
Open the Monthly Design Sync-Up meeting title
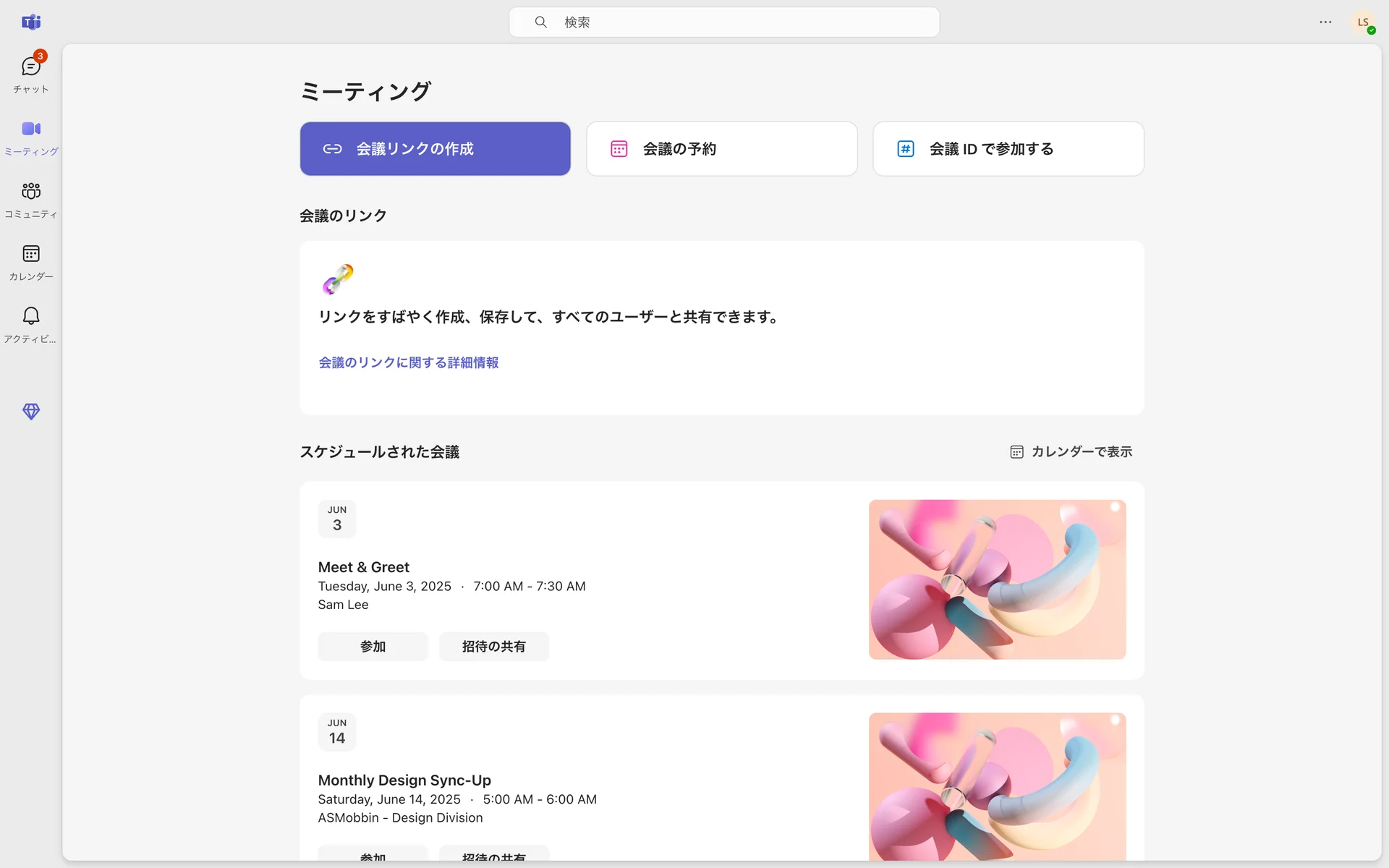pyautogui.click(x=404, y=780)
